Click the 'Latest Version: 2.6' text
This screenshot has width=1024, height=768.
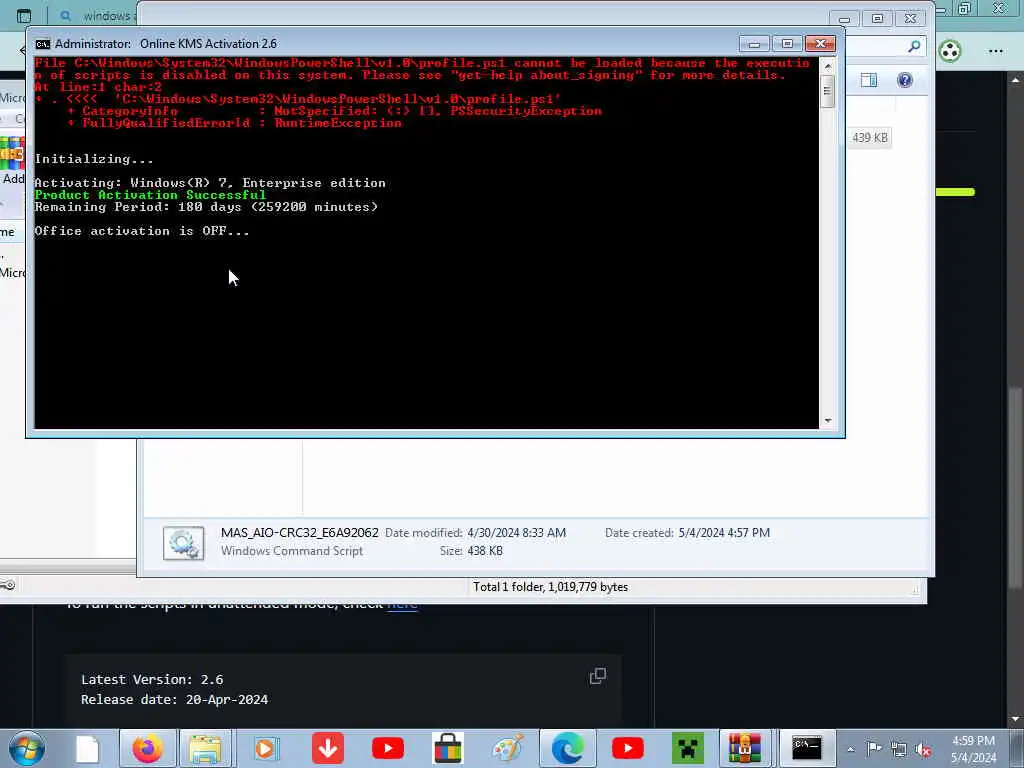[x=152, y=679]
